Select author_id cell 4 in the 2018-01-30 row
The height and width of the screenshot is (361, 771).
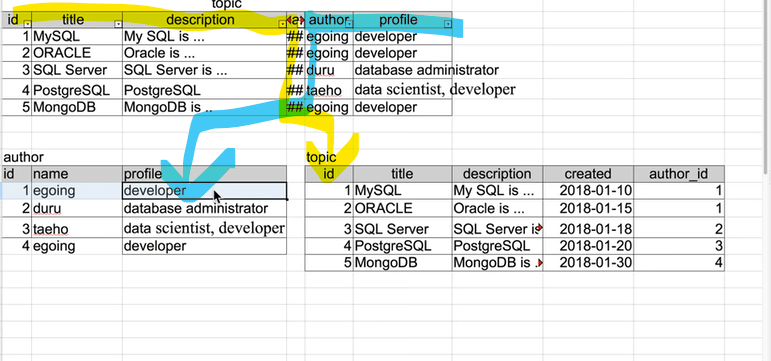tap(679, 263)
